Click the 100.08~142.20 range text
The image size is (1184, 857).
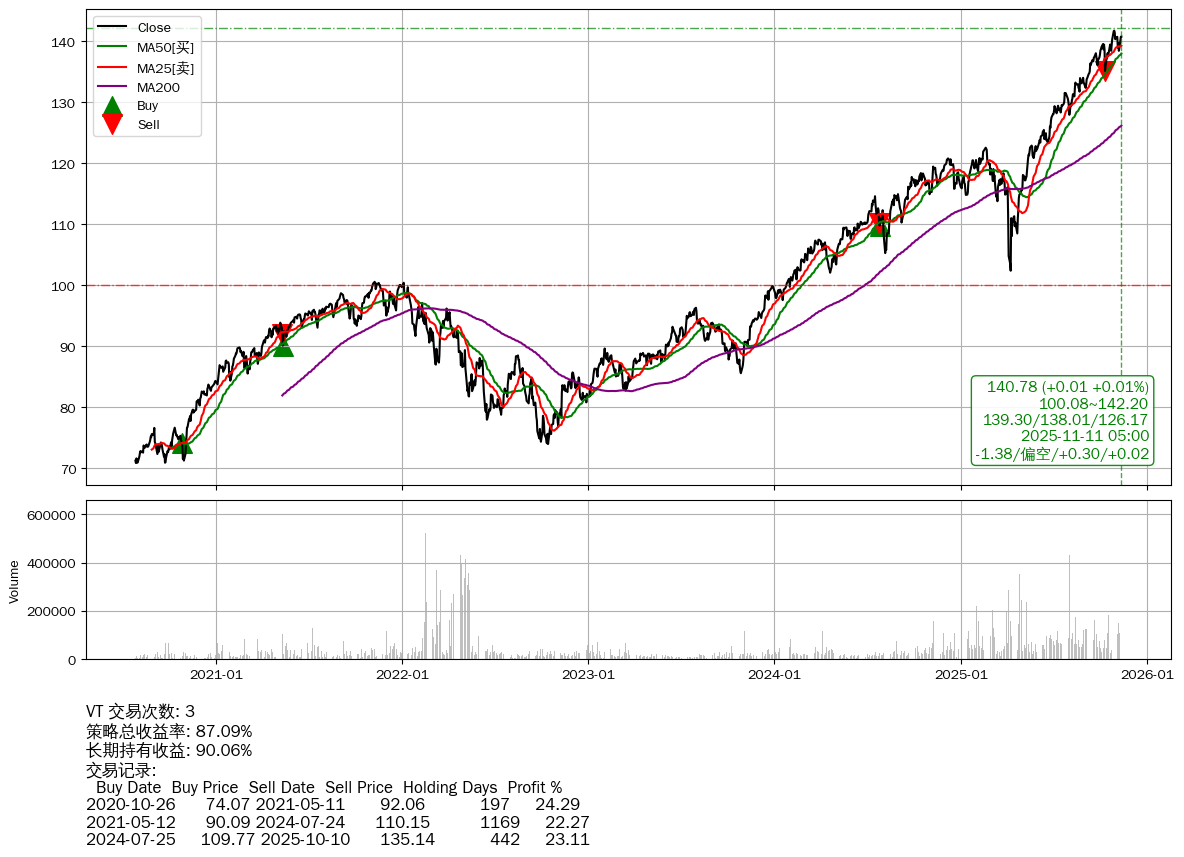pos(1093,403)
